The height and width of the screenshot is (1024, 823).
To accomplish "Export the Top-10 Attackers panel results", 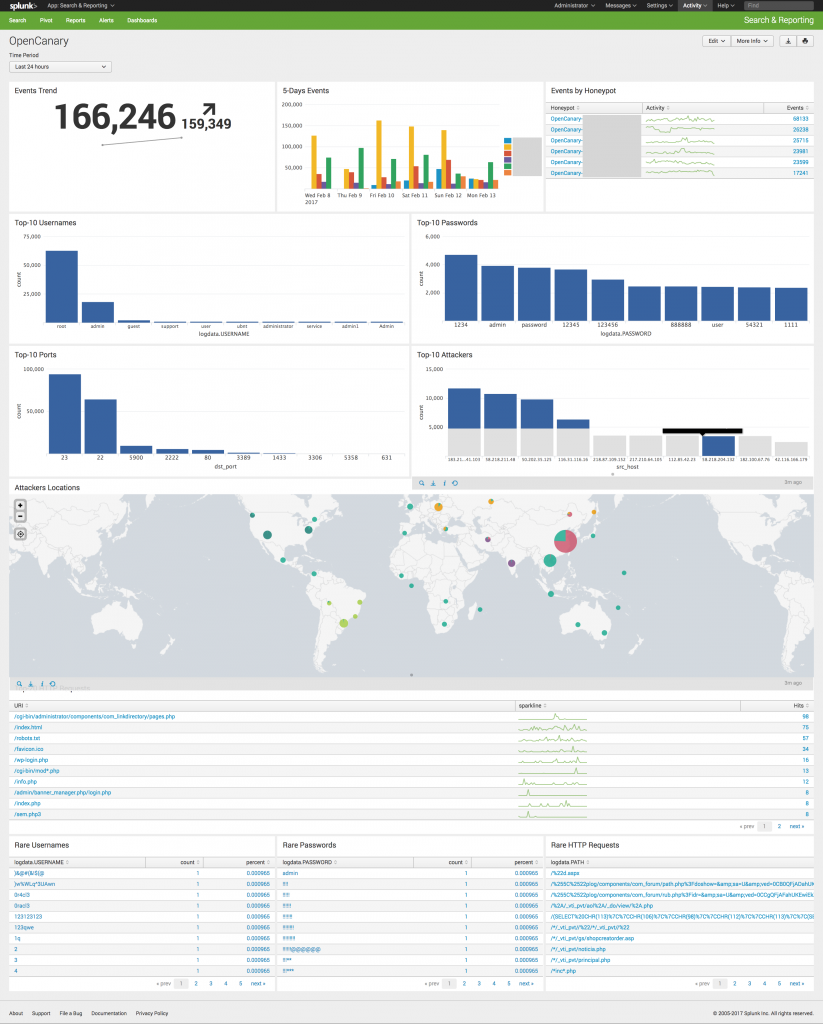I will coord(433,483).
